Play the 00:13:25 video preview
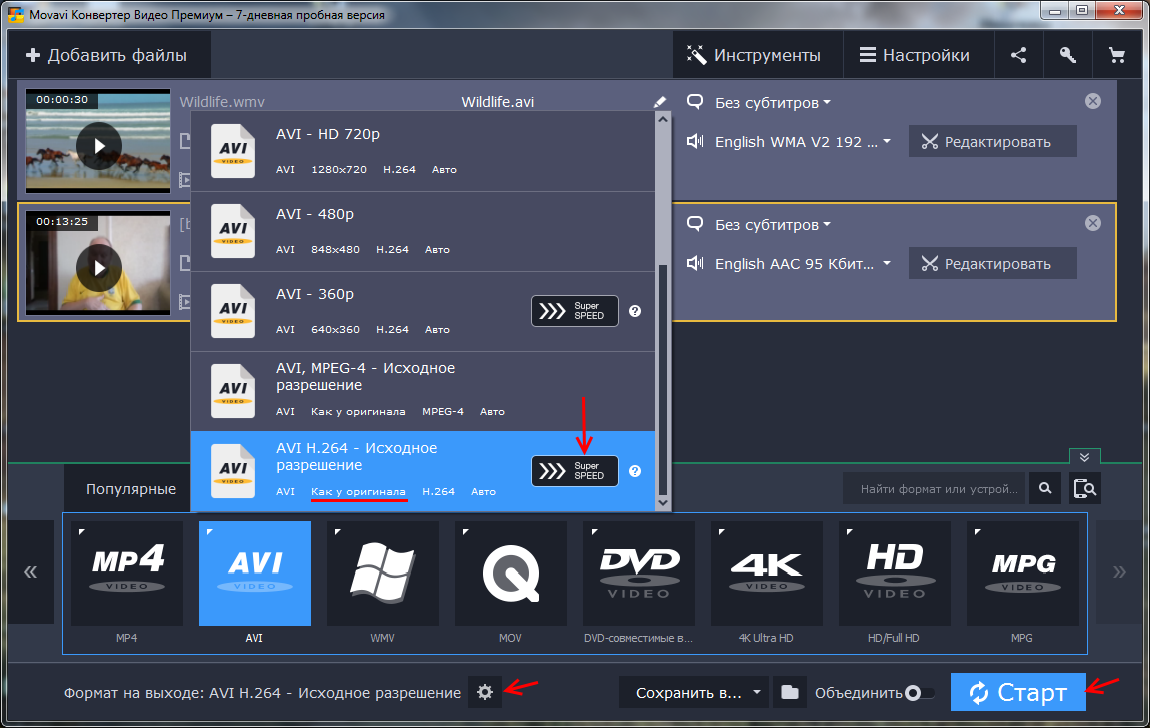Image resolution: width=1150 pixels, height=728 pixels. tap(99, 268)
